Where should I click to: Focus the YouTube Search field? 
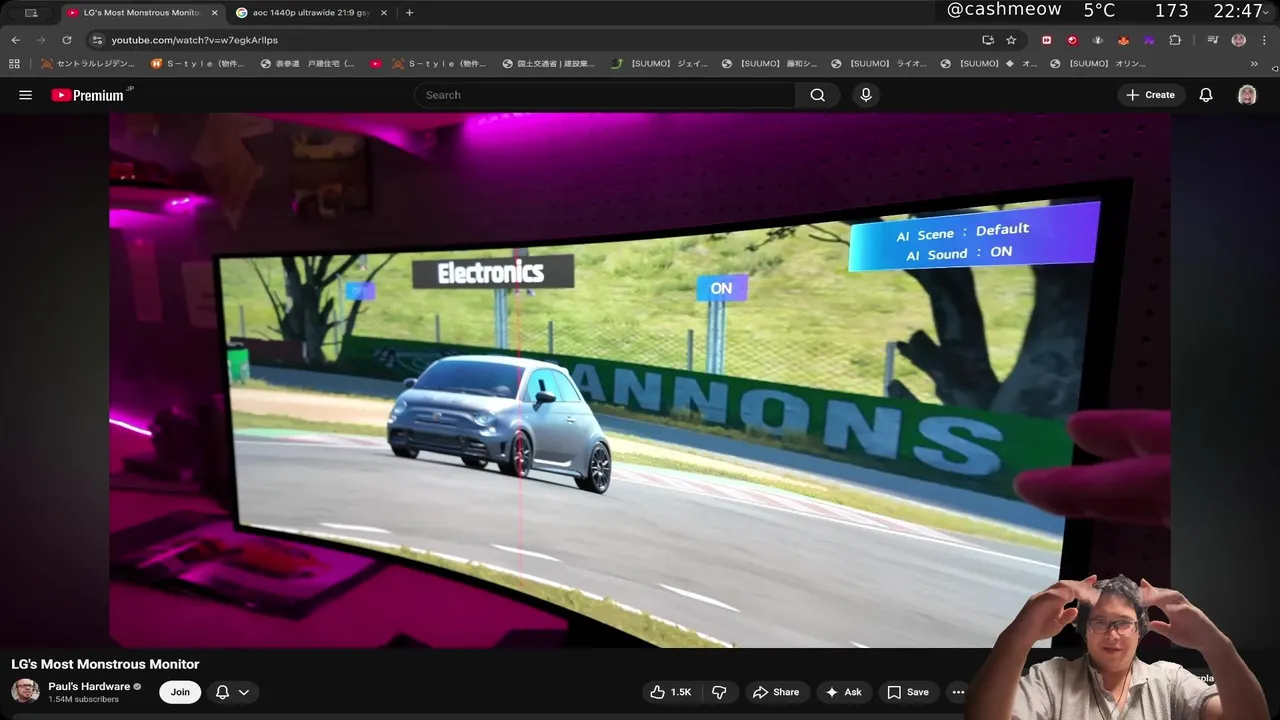605,95
